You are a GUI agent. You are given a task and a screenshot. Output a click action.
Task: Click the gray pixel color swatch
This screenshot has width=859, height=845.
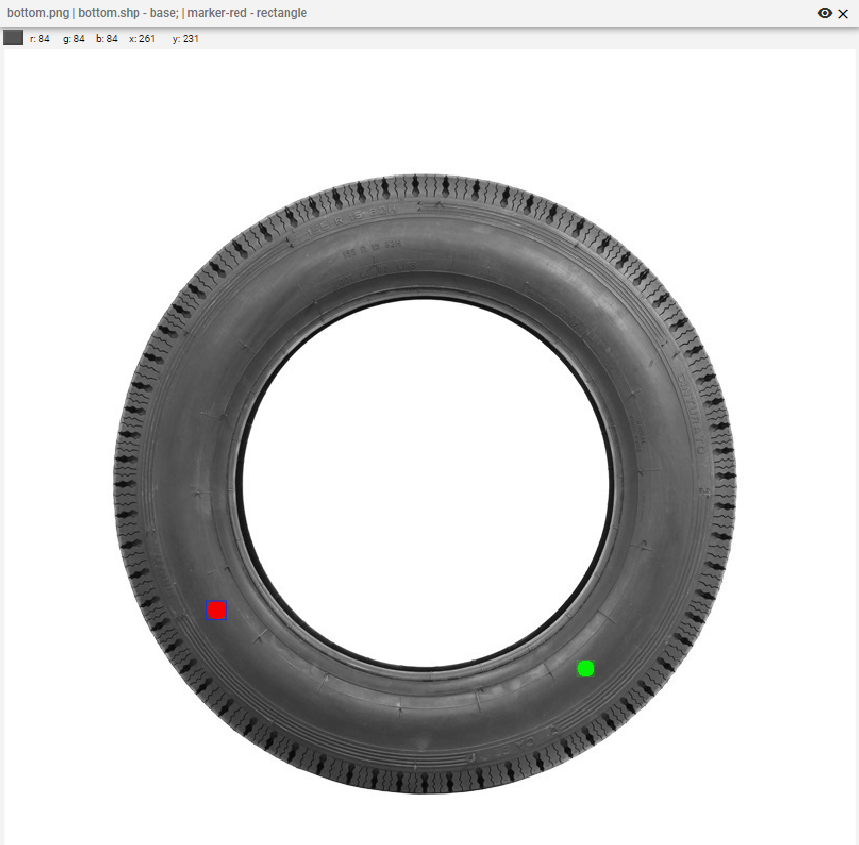(x=13, y=38)
